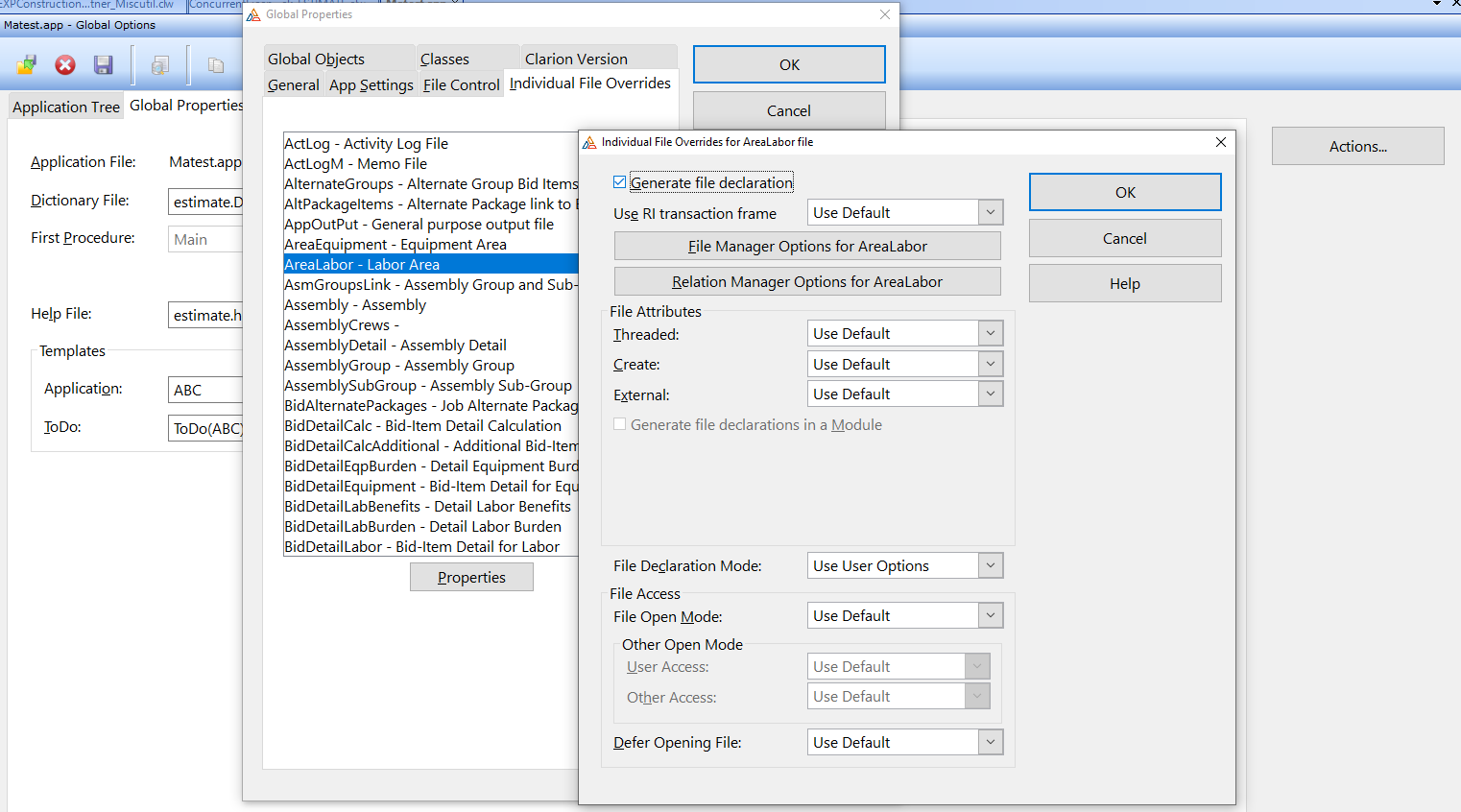The image size is (1461, 812).
Task: Open the Defer Opening File dropdown
Action: coord(991,742)
